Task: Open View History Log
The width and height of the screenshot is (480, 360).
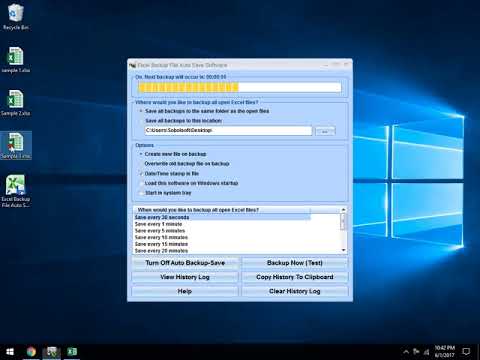Action: [185, 277]
